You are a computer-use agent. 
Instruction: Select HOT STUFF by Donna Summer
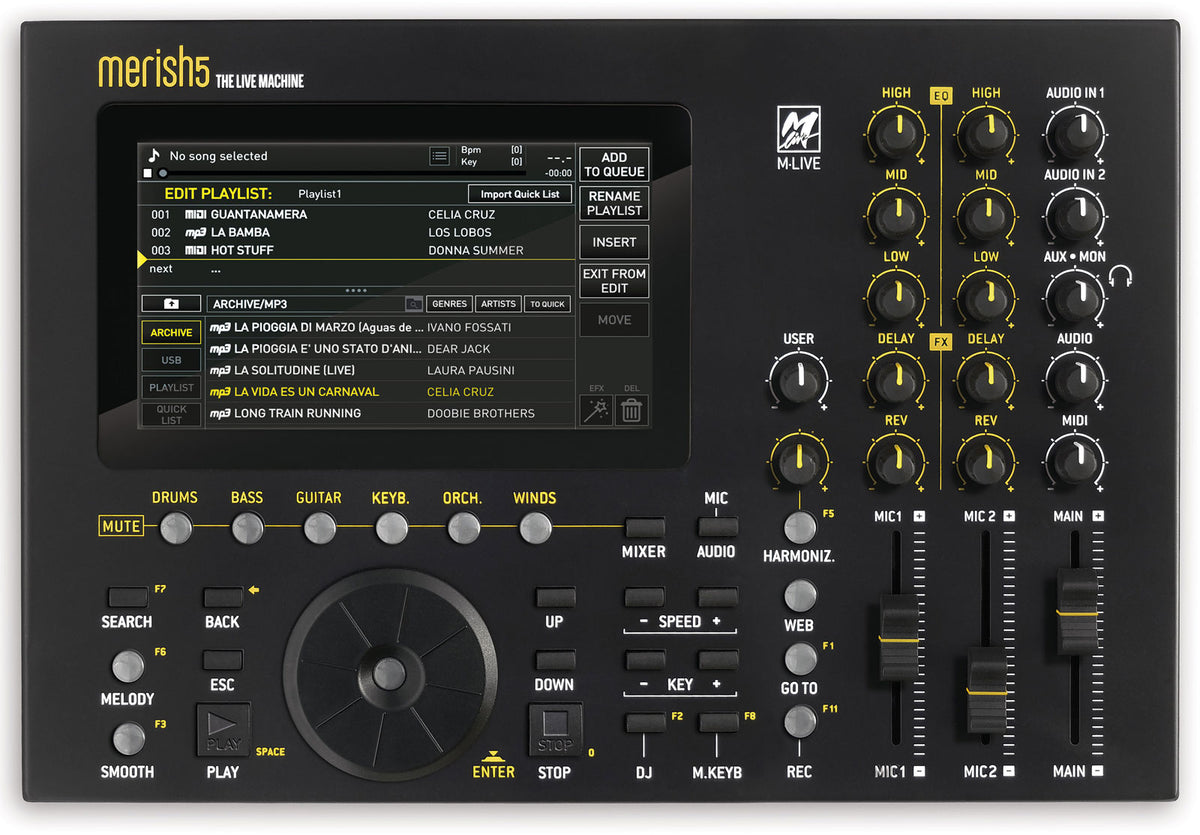[x=357, y=250]
